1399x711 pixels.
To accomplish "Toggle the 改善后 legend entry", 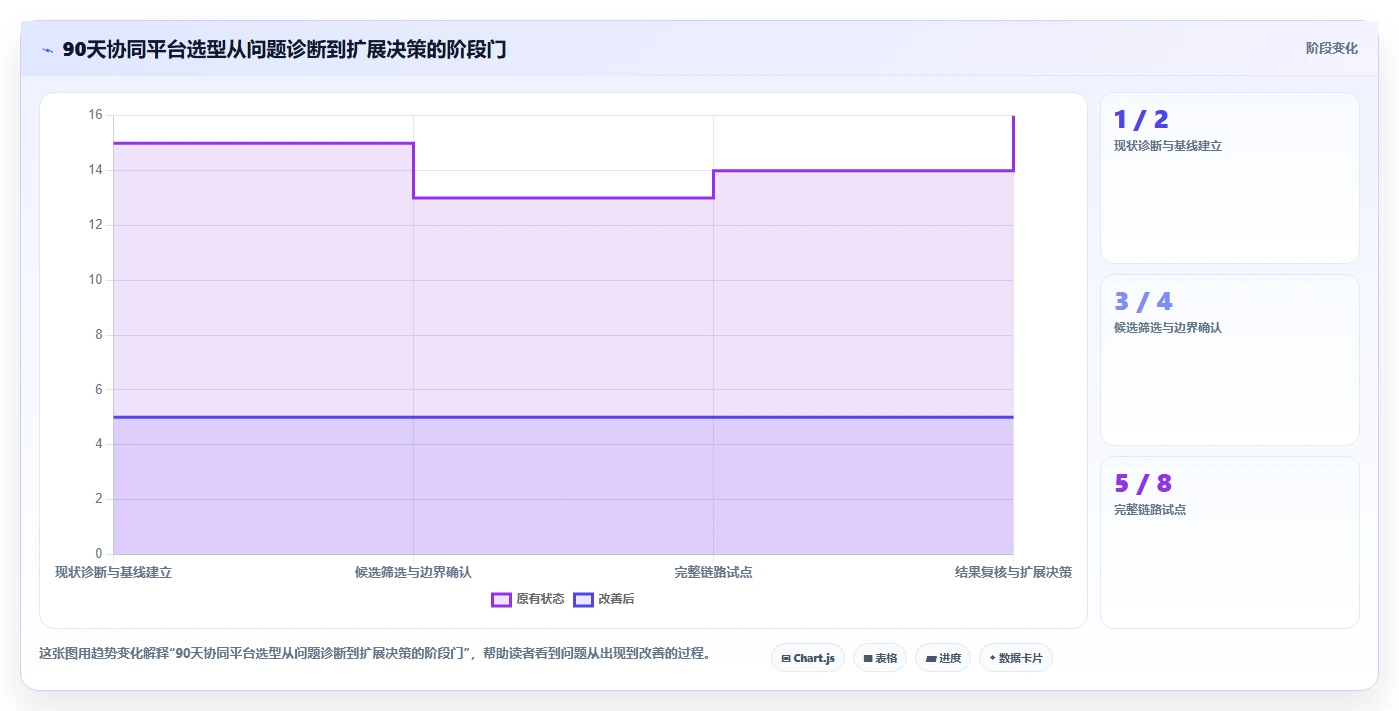I will [604, 599].
